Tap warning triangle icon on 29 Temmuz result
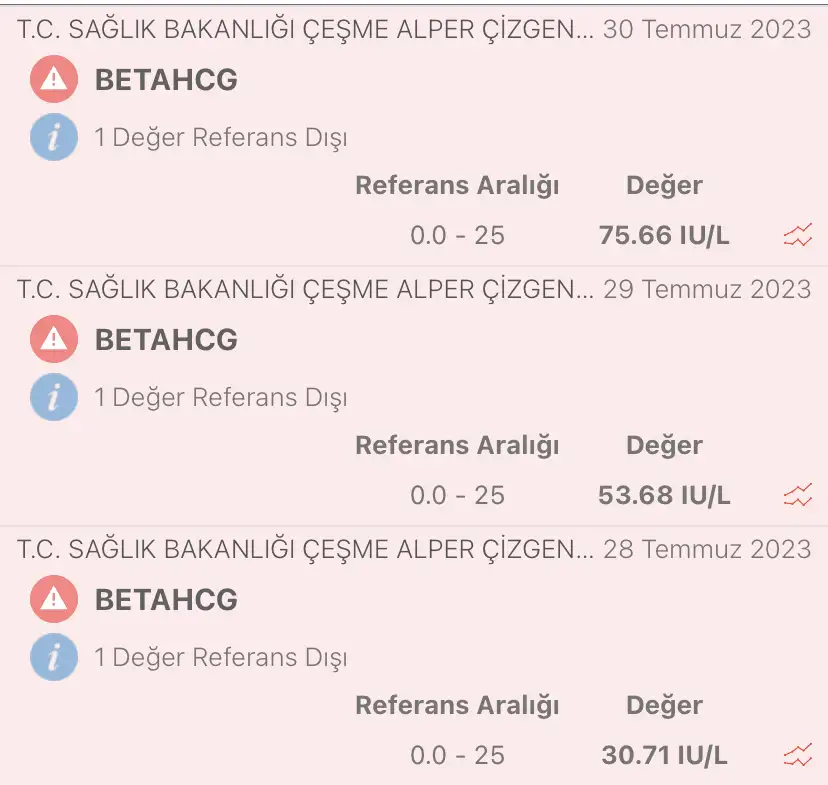The width and height of the screenshot is (828, 785). pos(54,340)
